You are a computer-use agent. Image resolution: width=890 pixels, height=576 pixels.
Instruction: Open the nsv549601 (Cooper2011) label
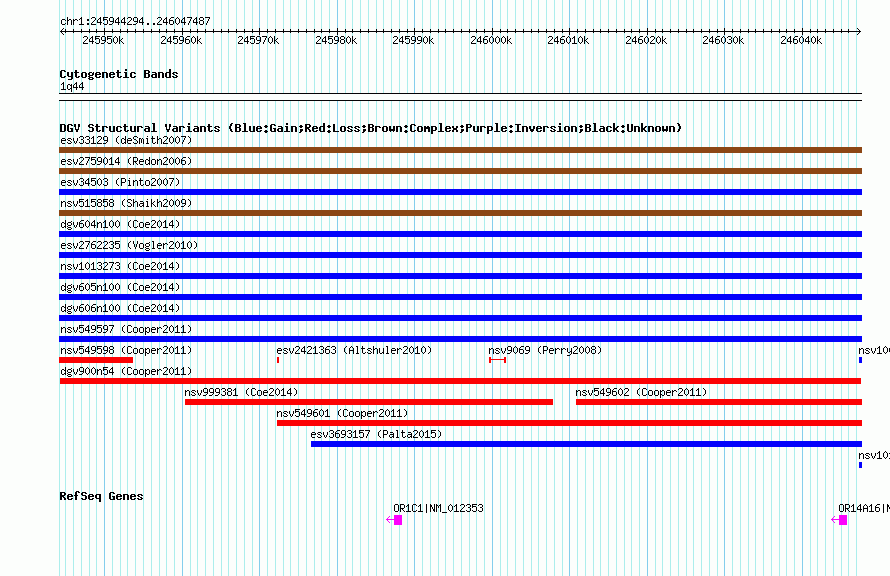(342, 413)
